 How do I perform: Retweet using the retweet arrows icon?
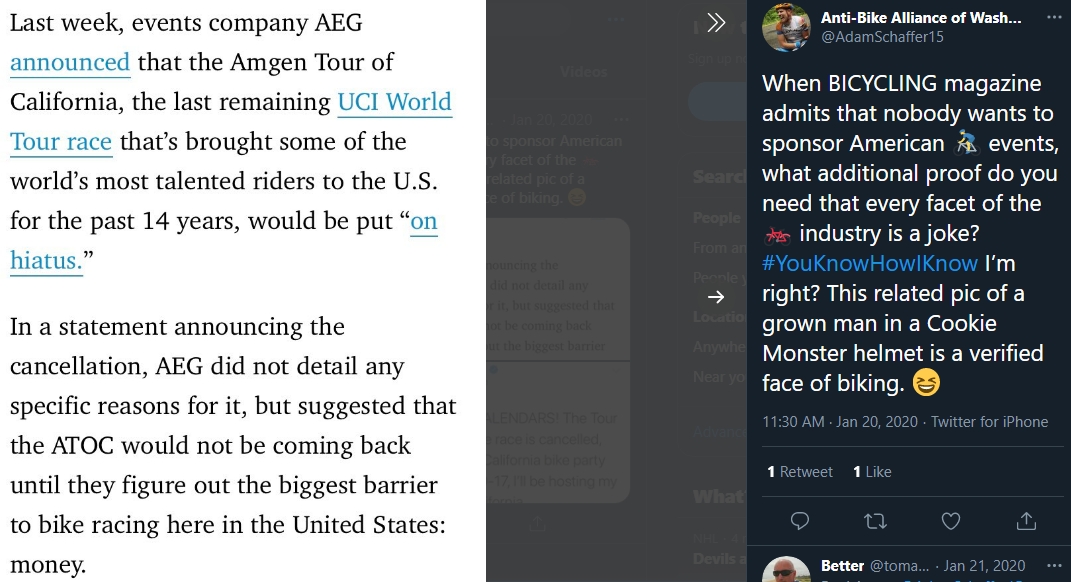(x=875, y=521)
